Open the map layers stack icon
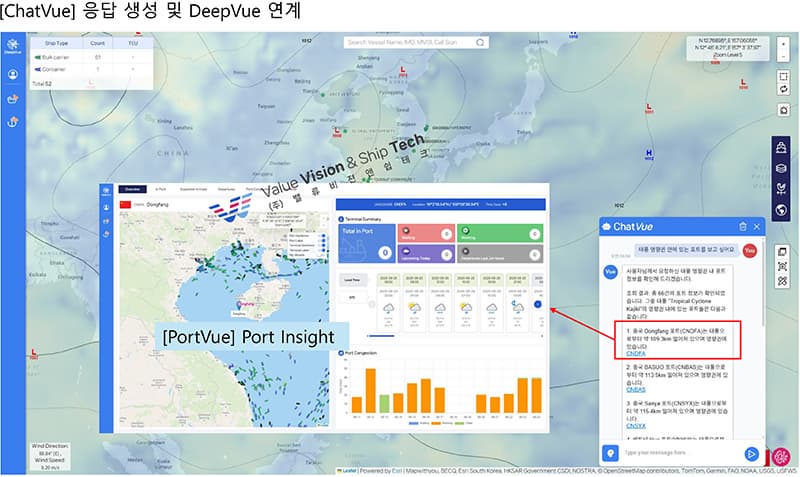Viewport: 800px width, 477px height. [781, 169]
